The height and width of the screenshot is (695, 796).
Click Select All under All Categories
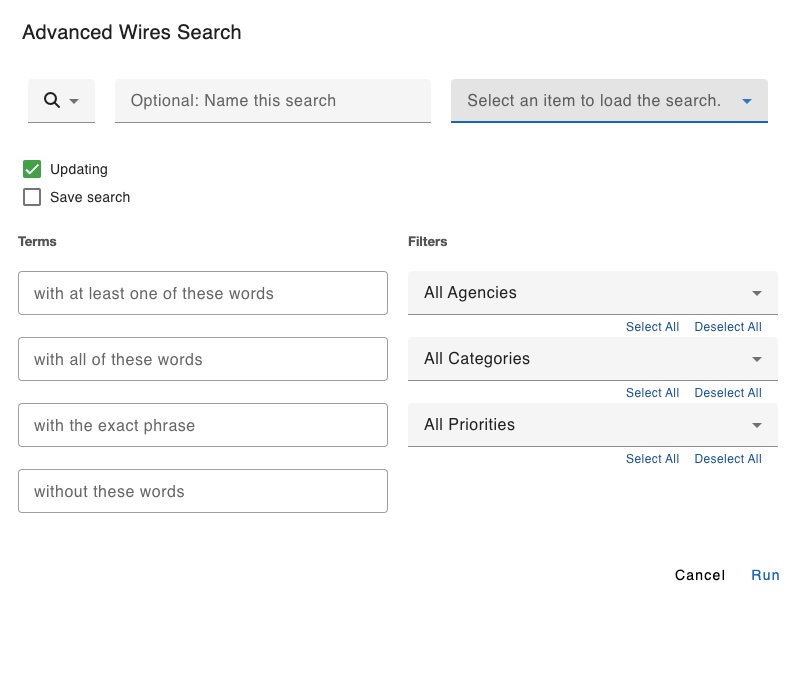coord(652,393)
